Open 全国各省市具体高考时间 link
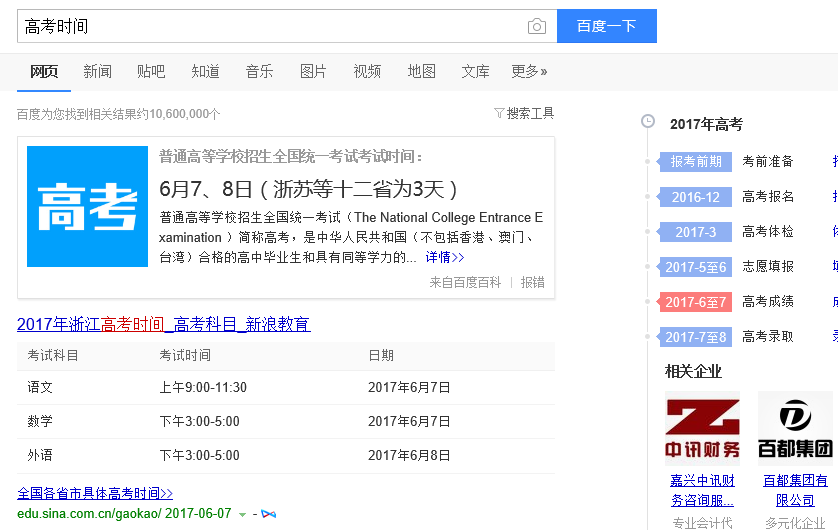Image resolution: width=838 pixels, height=530 pixels. point(95,493)
